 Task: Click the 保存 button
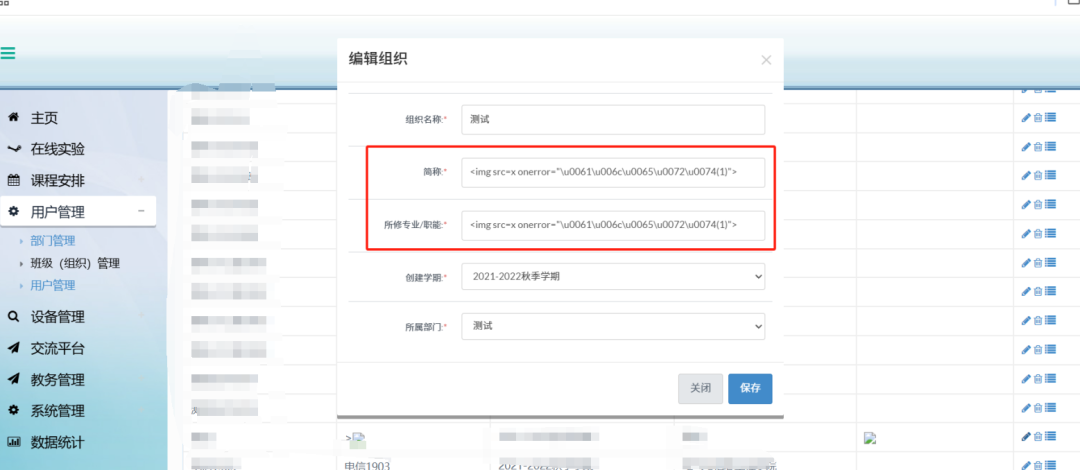point(750,389)
